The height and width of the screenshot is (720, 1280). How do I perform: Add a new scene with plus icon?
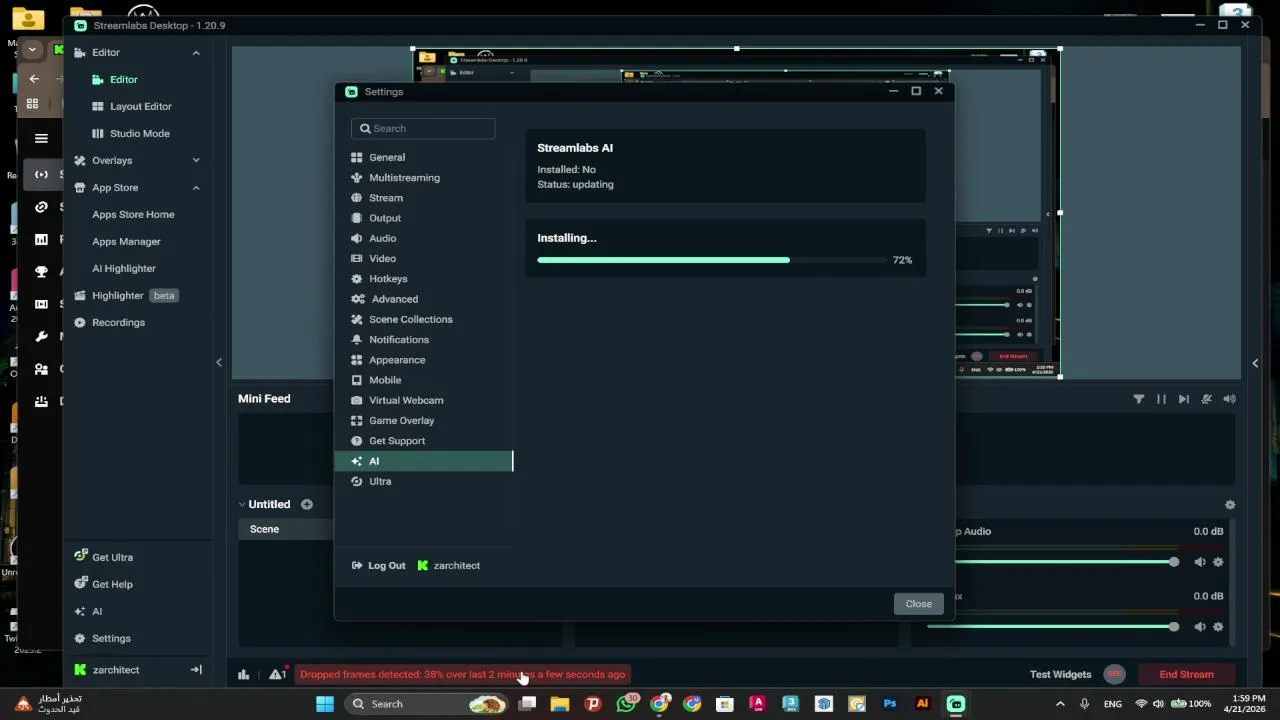(x=307, y=505)
